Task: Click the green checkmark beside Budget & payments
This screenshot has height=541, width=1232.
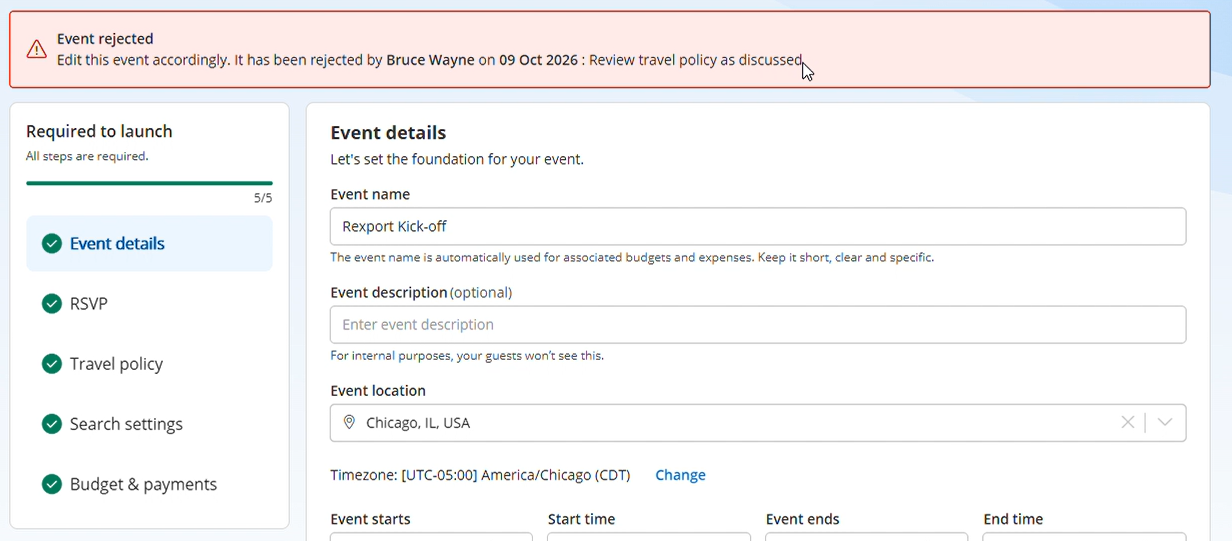Action: click(x=52, y=484)
